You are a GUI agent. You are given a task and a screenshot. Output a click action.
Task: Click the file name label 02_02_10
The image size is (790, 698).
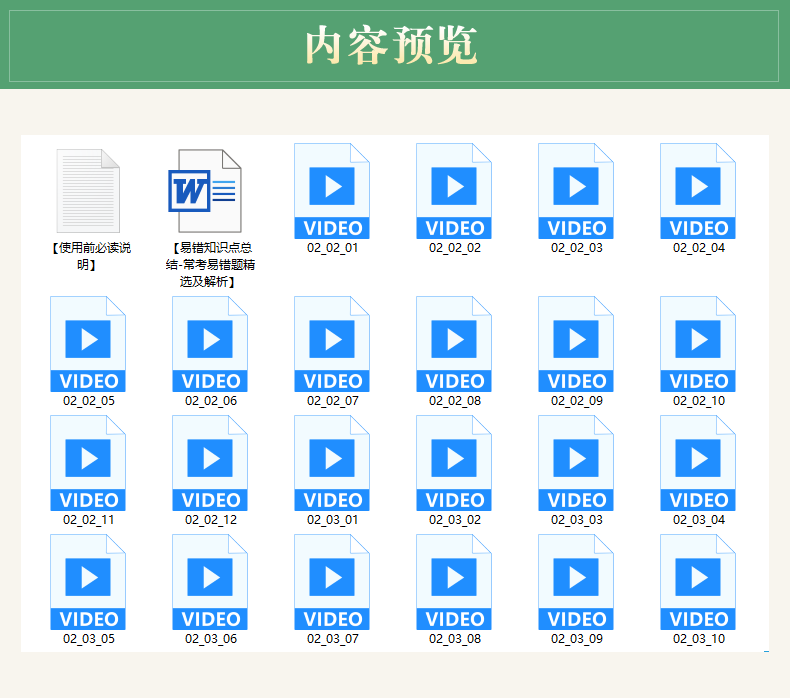tap(699, 401)
